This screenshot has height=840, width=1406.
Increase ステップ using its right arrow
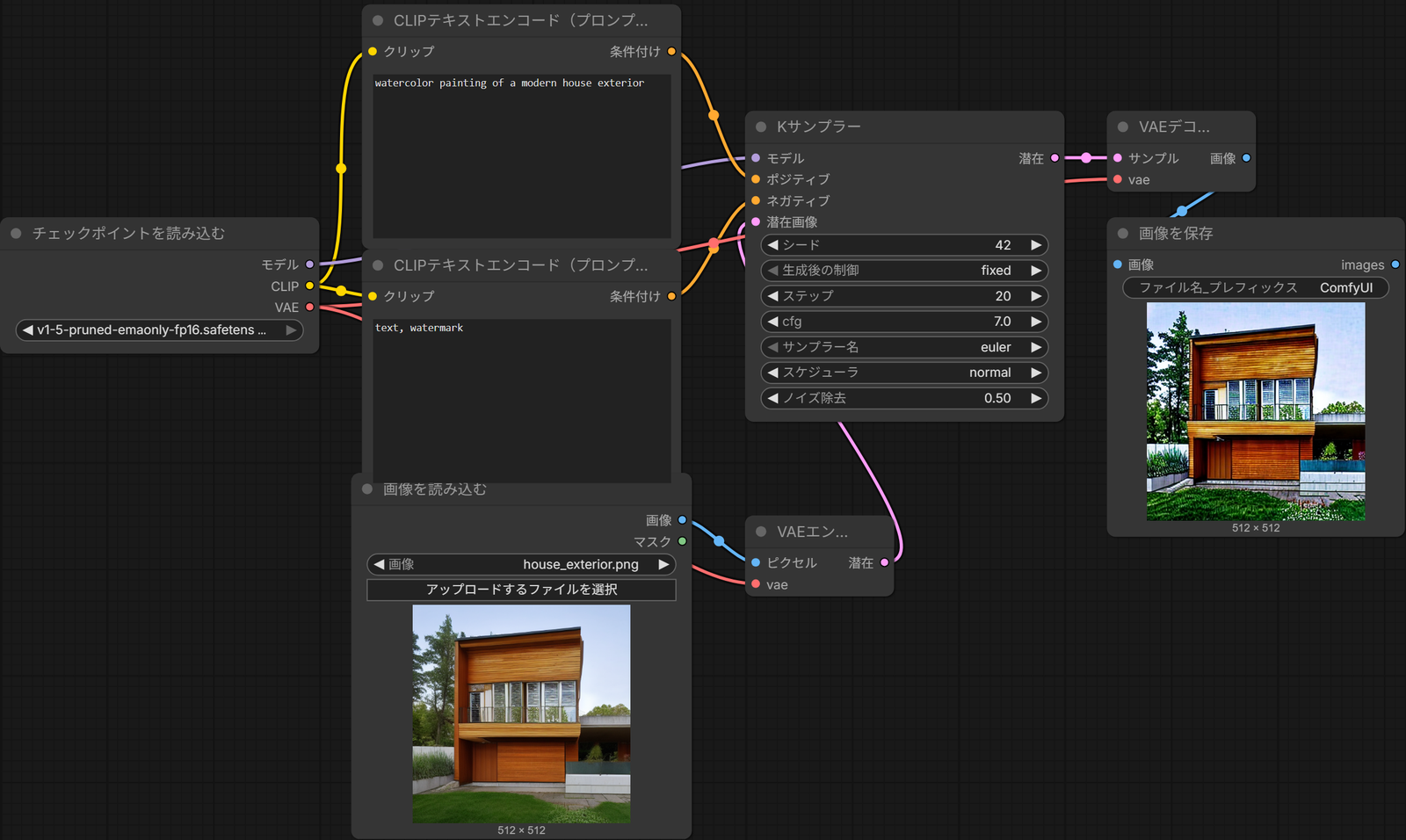[x=1036, y=296]
